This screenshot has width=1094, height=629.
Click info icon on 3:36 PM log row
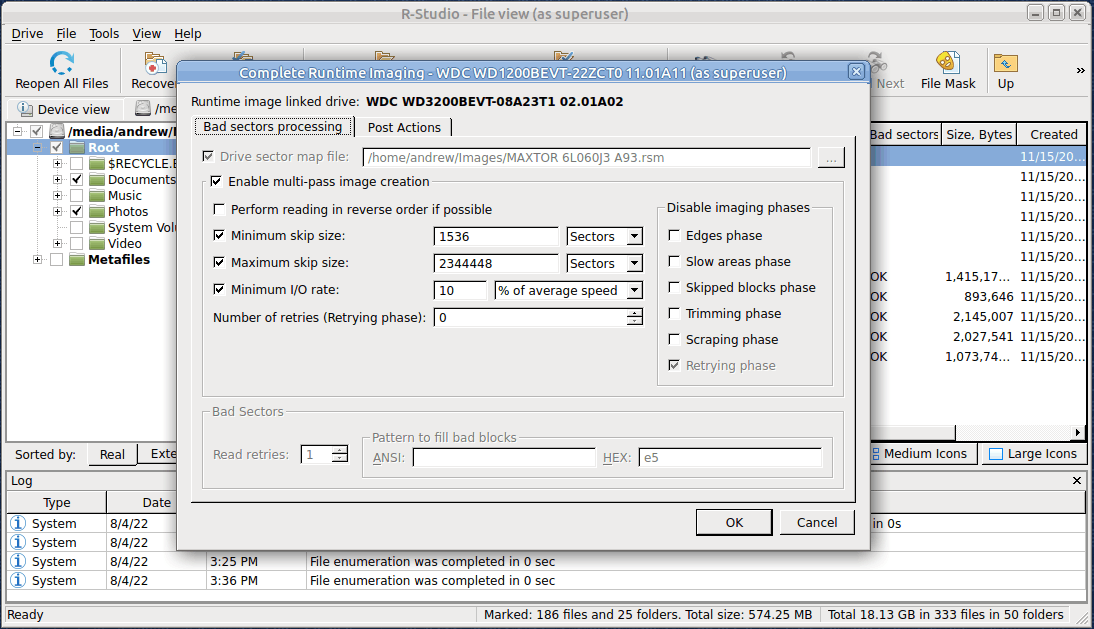pos(18,580)
